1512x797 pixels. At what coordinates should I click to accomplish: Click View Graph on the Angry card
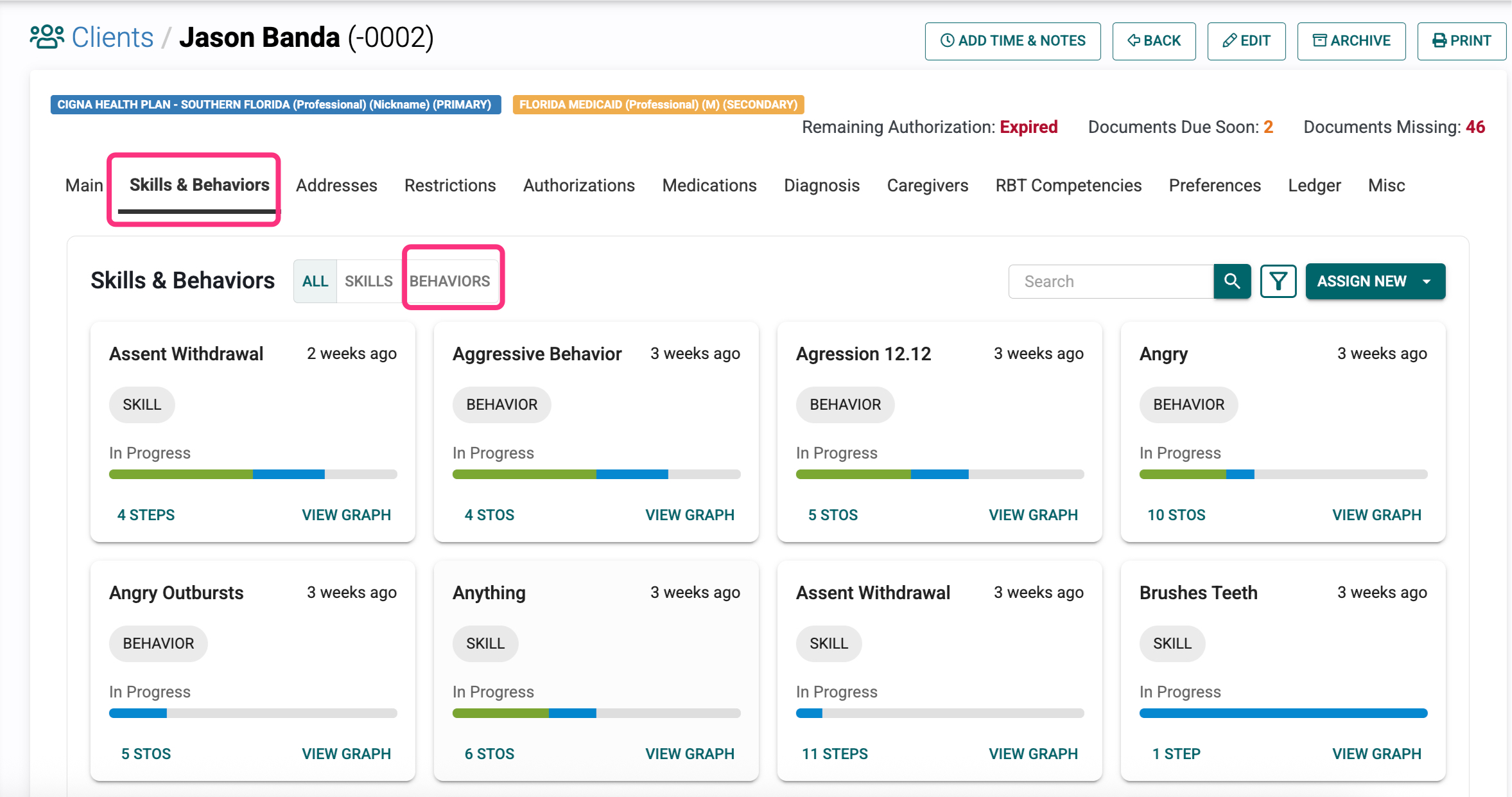tap(1377, 515)
